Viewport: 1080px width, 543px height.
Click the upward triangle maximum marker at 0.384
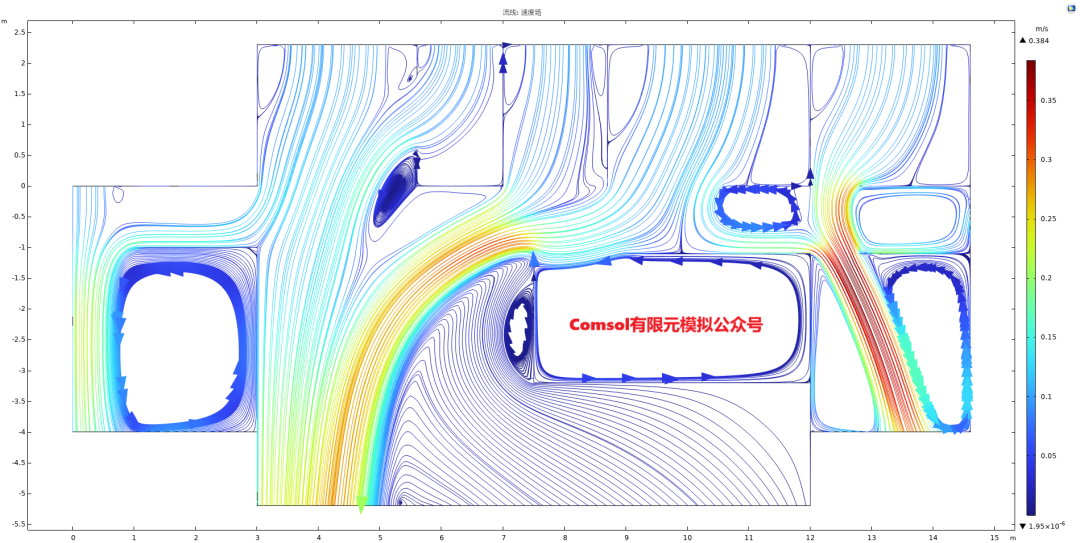click(x=1022, y=41)
